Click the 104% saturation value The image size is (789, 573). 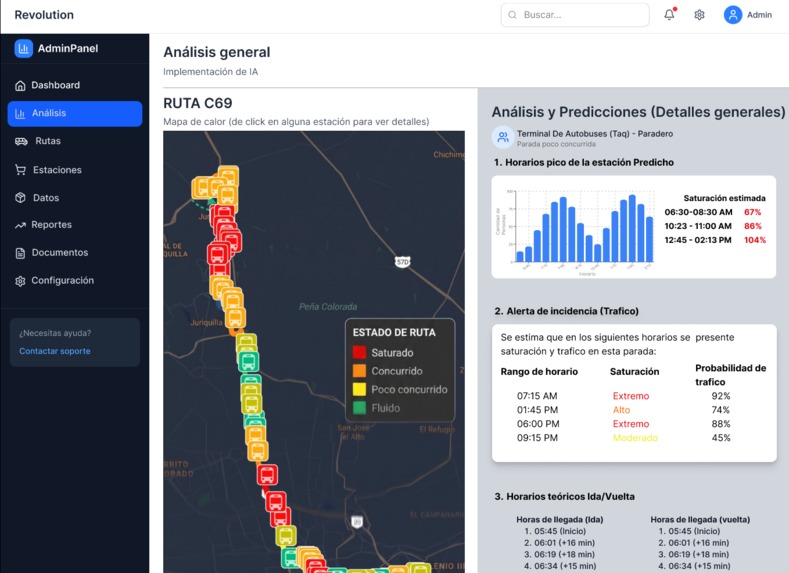tap(755, 240)
